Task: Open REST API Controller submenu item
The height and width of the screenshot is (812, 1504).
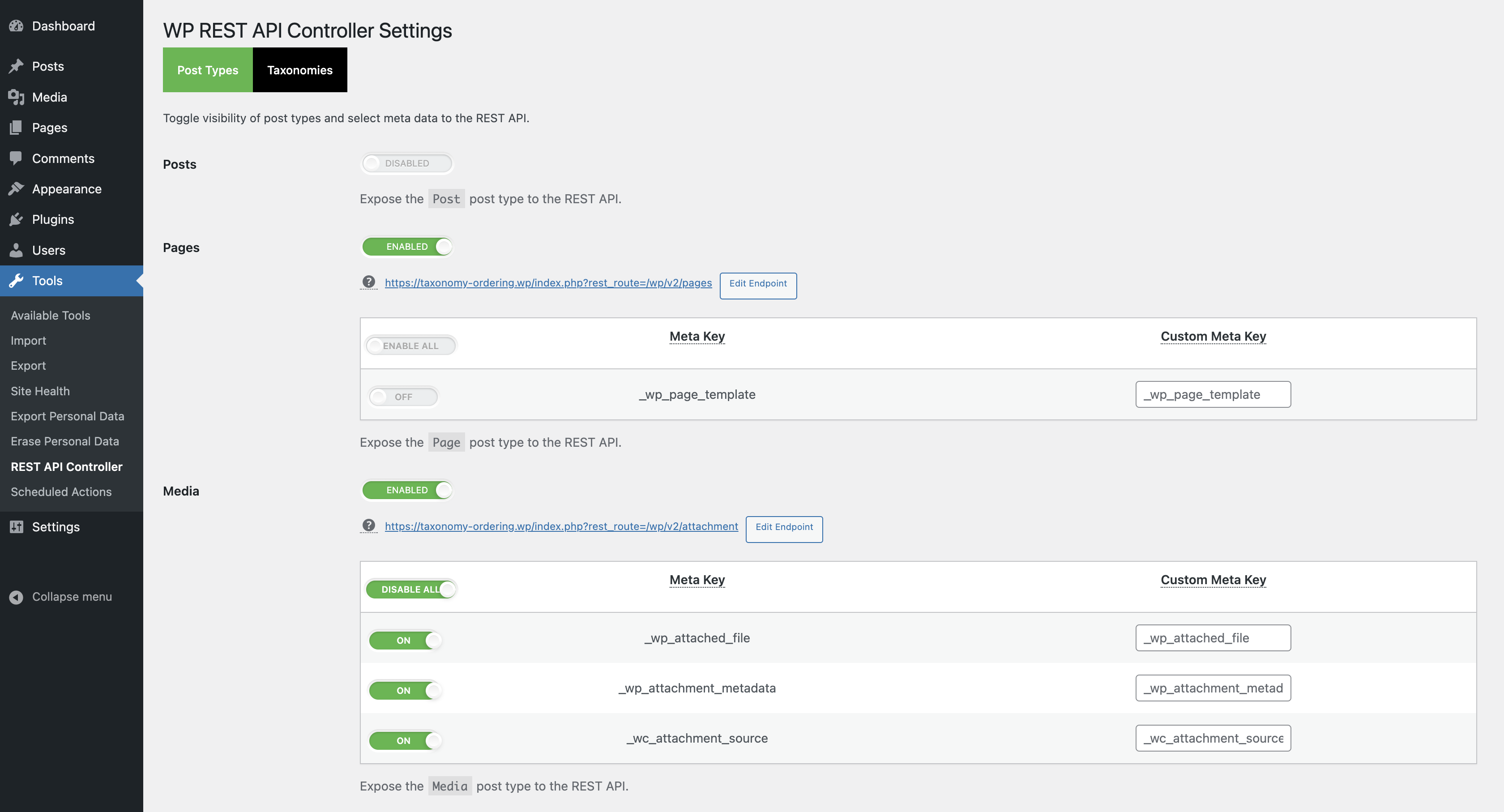Action: coord(67,466)
